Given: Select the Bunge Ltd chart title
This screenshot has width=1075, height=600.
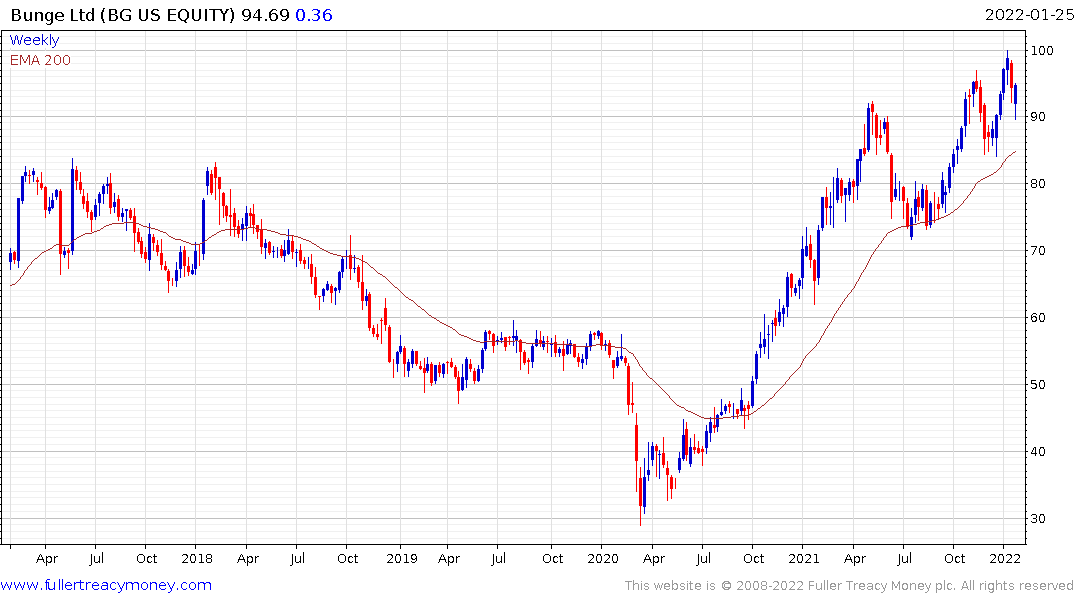Looking at the screenshot, I should pyautogui.click(x=123, y=15).
